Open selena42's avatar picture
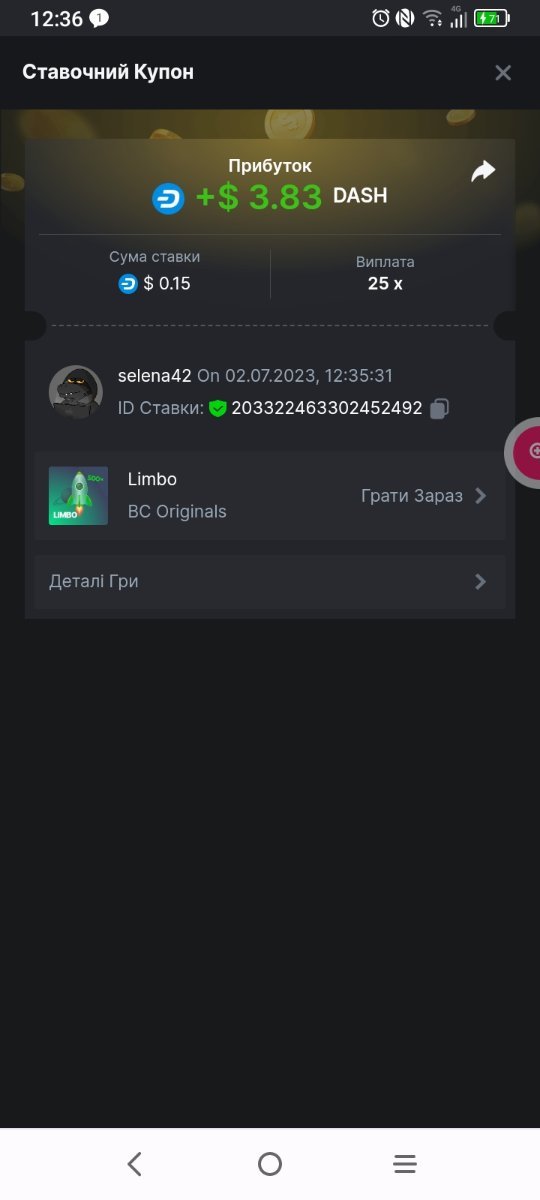The height and width of the screenshot is (1200, 540). point(76,392)
